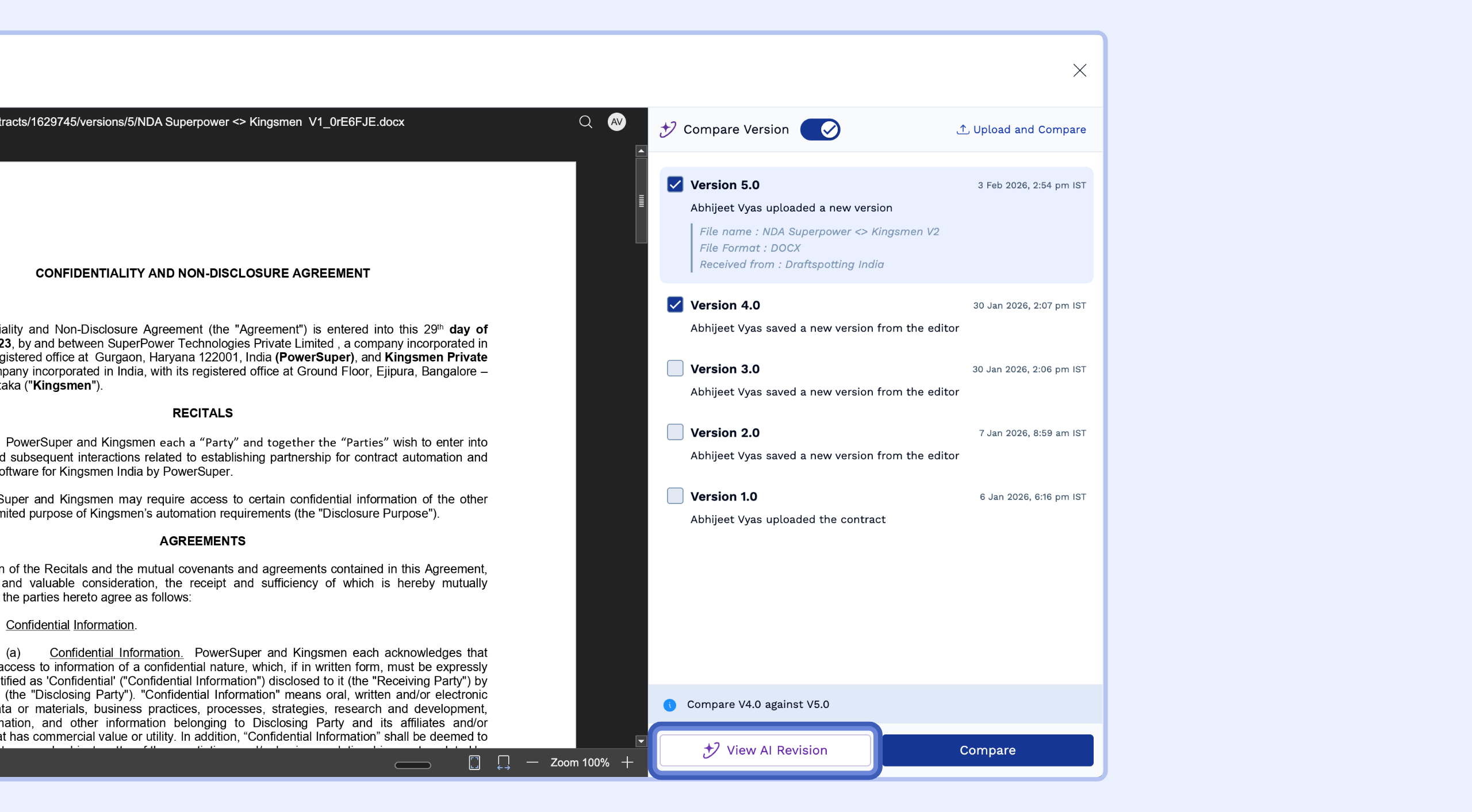Turn off the Compare Version toggle

tap(820, 129)
